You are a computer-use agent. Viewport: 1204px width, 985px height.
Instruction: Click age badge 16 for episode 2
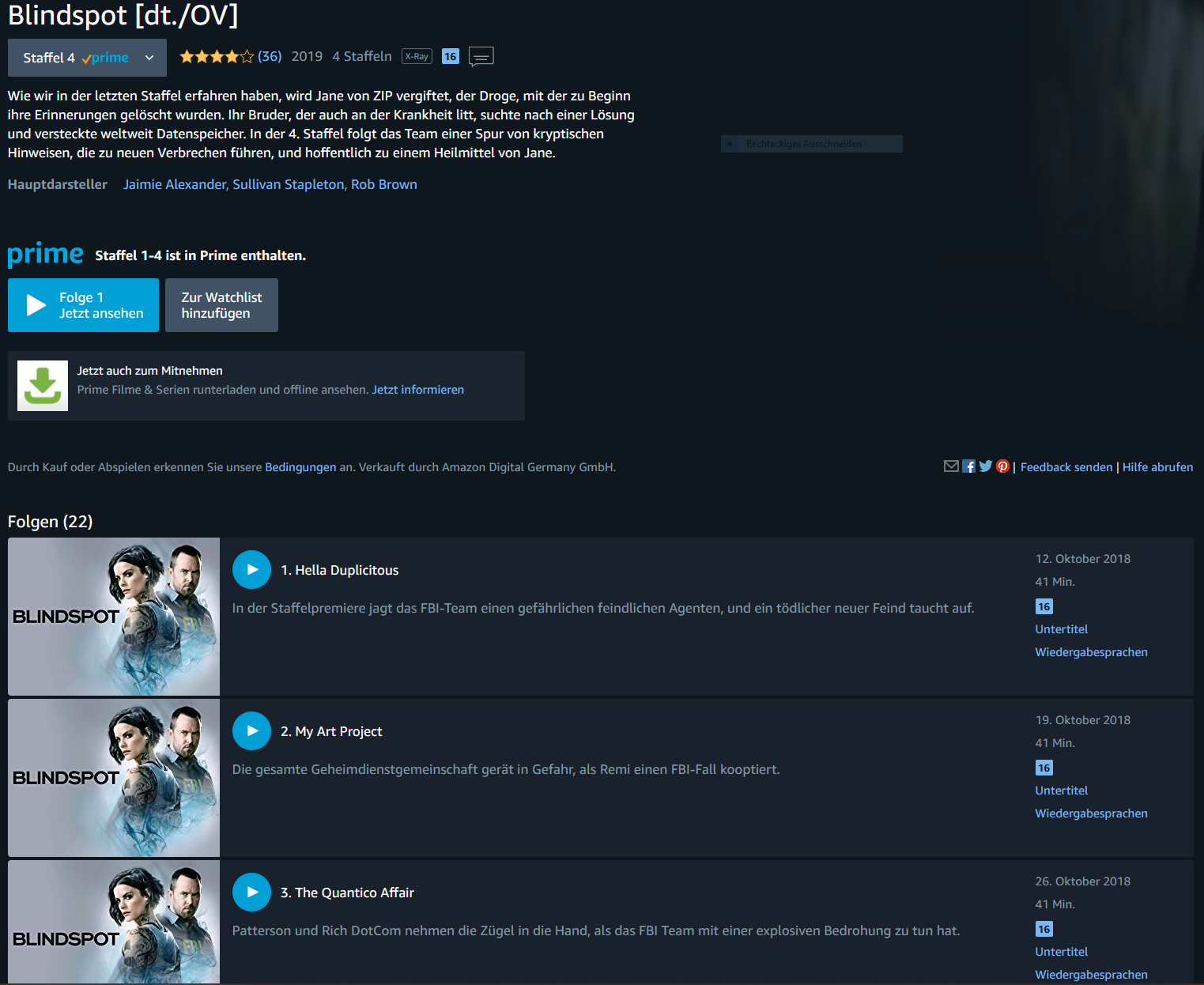pyautogui.click(x=1044, y=768)
